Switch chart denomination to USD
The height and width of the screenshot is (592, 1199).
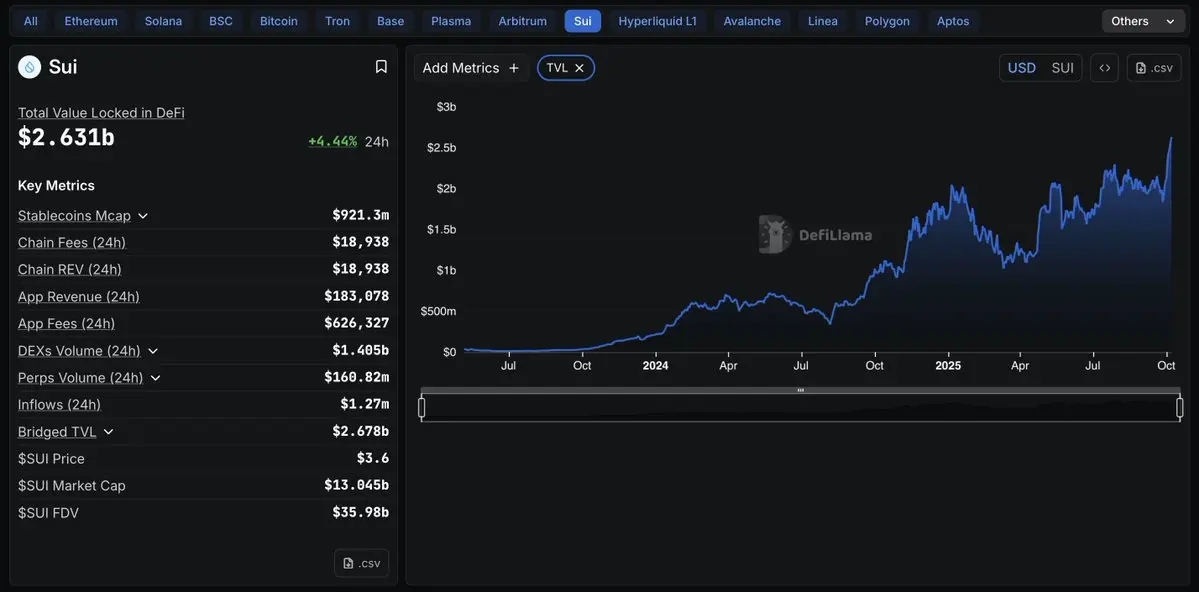click(x=1022, y=67)
